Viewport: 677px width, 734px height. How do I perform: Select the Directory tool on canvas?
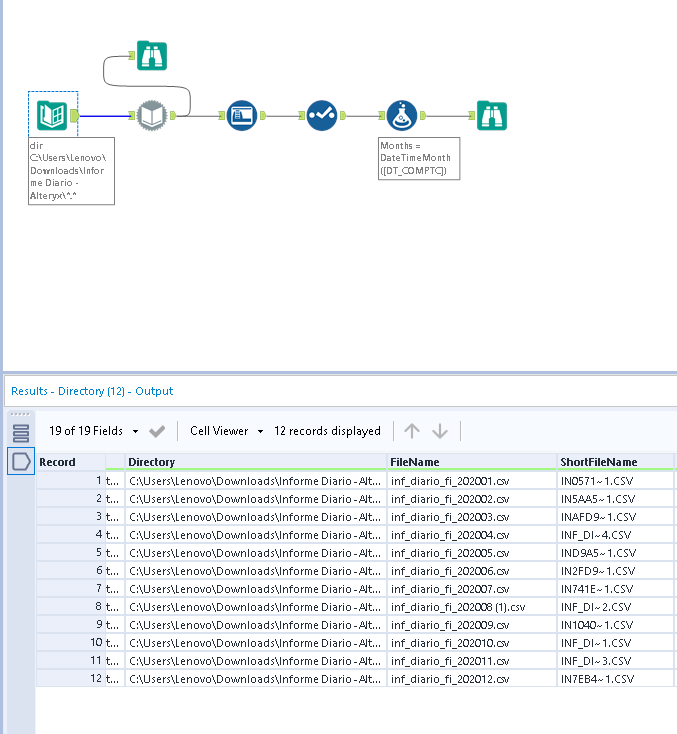coord(53,116)
